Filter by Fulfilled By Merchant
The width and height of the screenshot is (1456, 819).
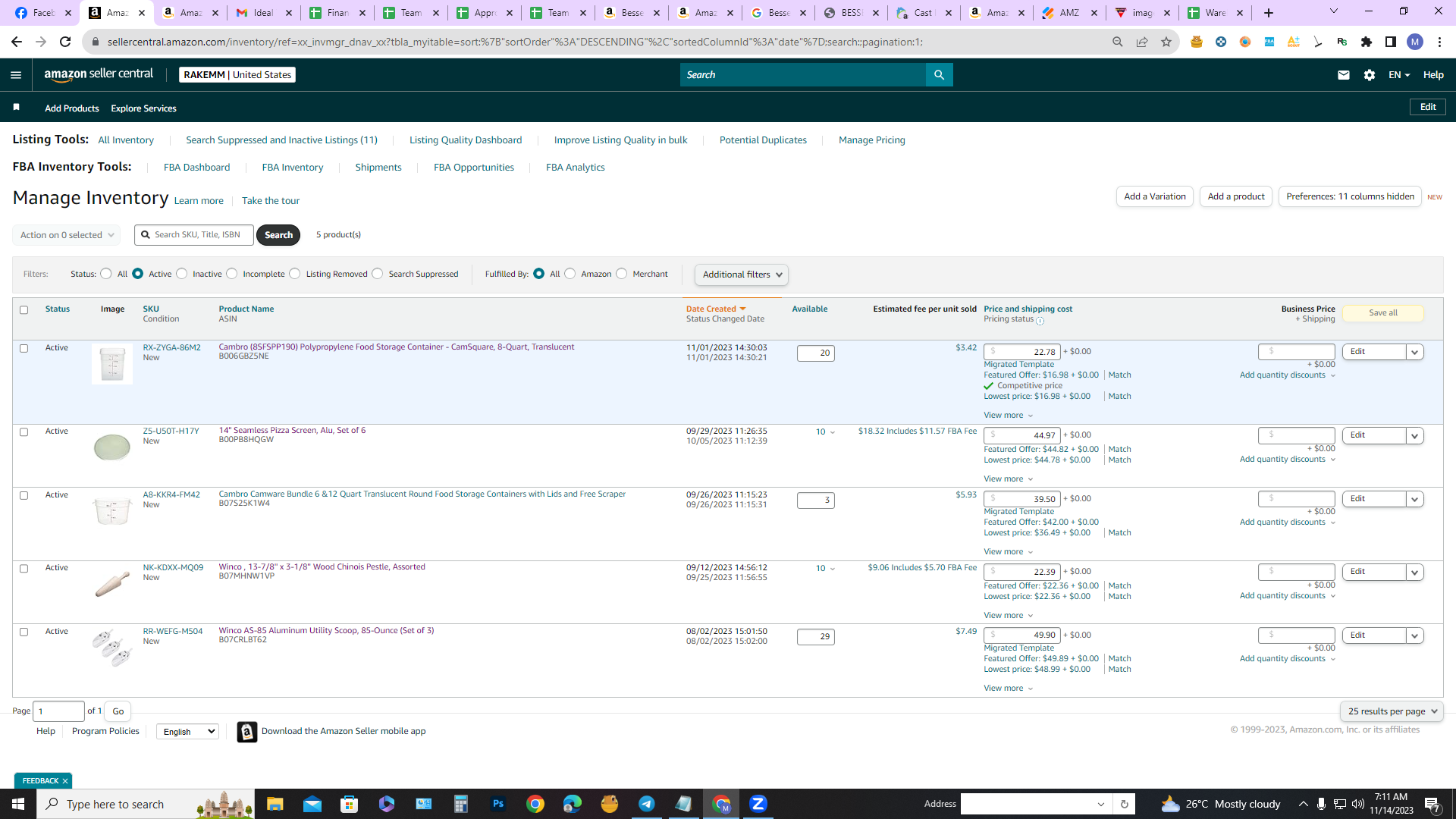coord(622,274)
